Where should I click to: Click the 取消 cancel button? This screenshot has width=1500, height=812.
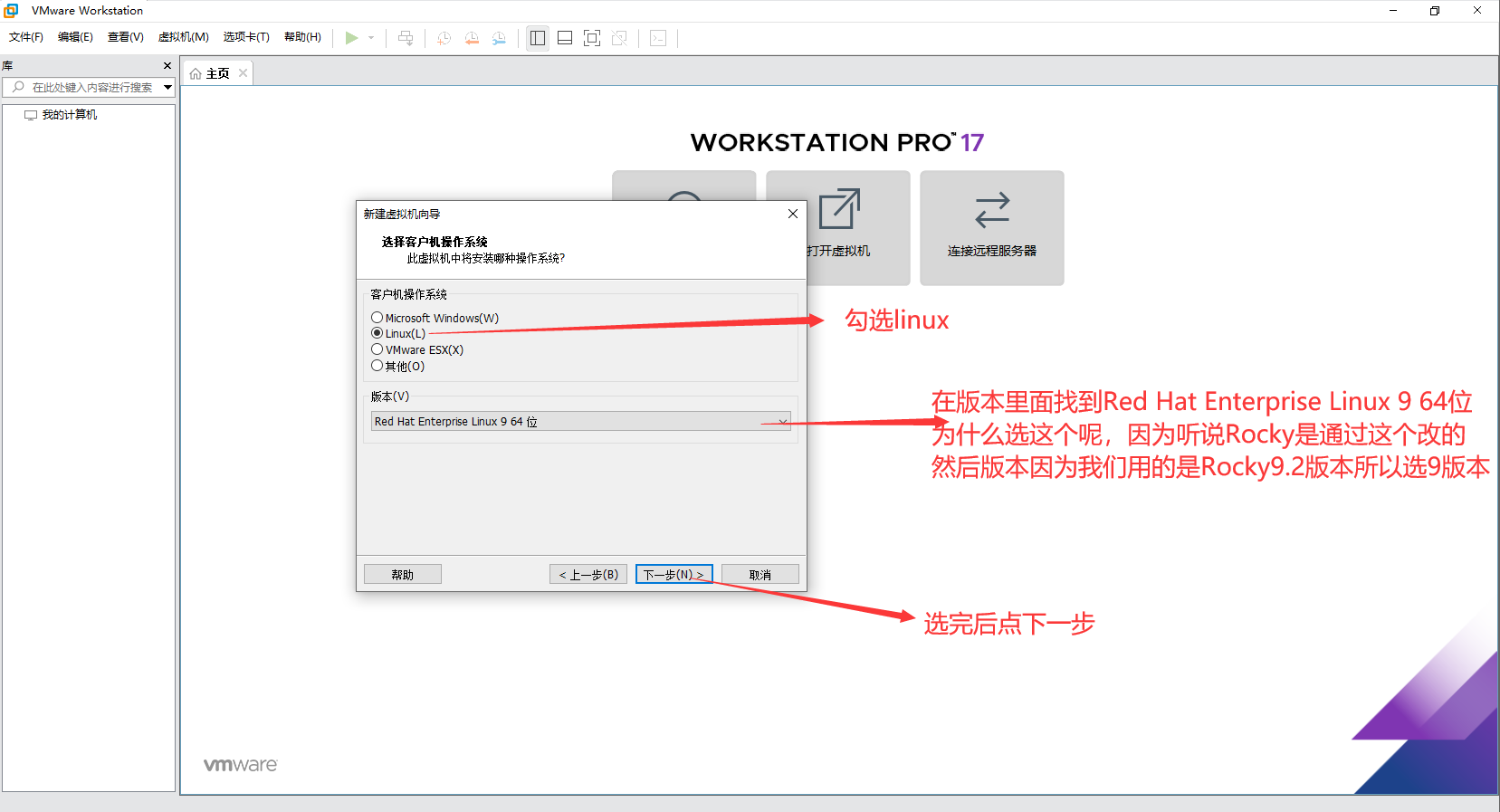[760, 575]
